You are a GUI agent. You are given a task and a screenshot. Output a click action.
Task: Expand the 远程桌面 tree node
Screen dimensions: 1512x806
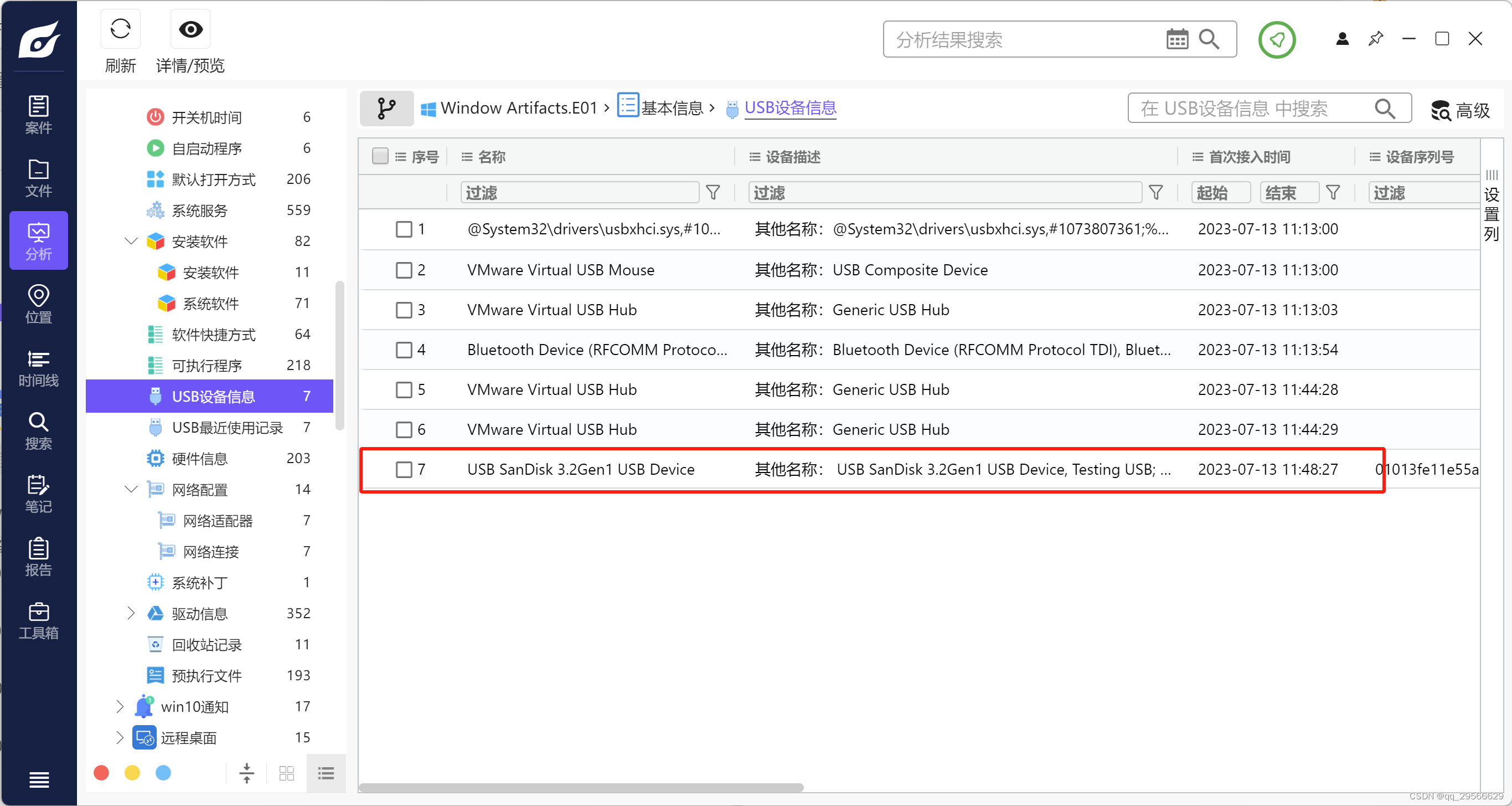click(120, 737)
